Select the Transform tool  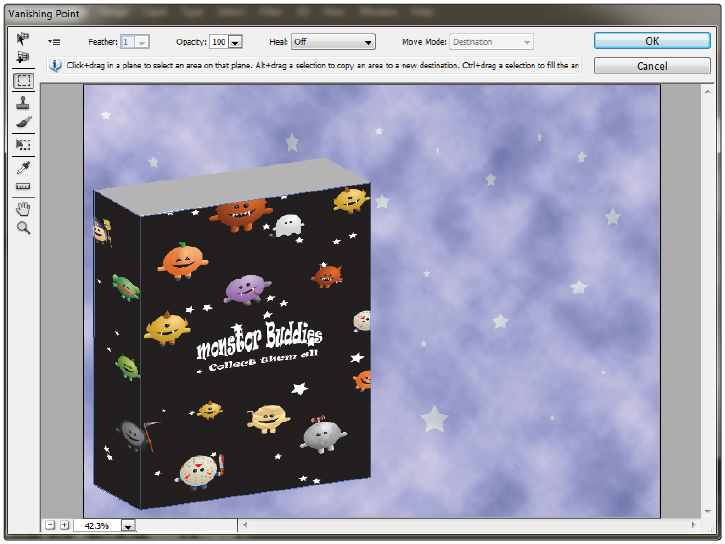pyautogui.click(x=23, y=145)
